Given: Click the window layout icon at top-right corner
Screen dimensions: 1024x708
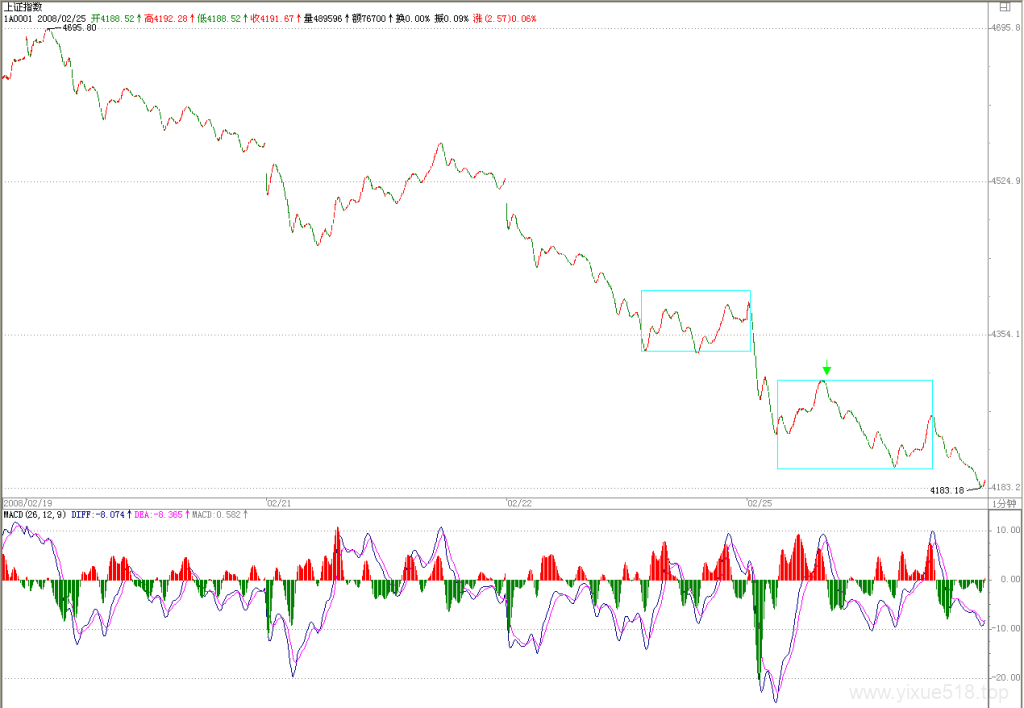Looking at the screenshot, I should [1004, 7].
